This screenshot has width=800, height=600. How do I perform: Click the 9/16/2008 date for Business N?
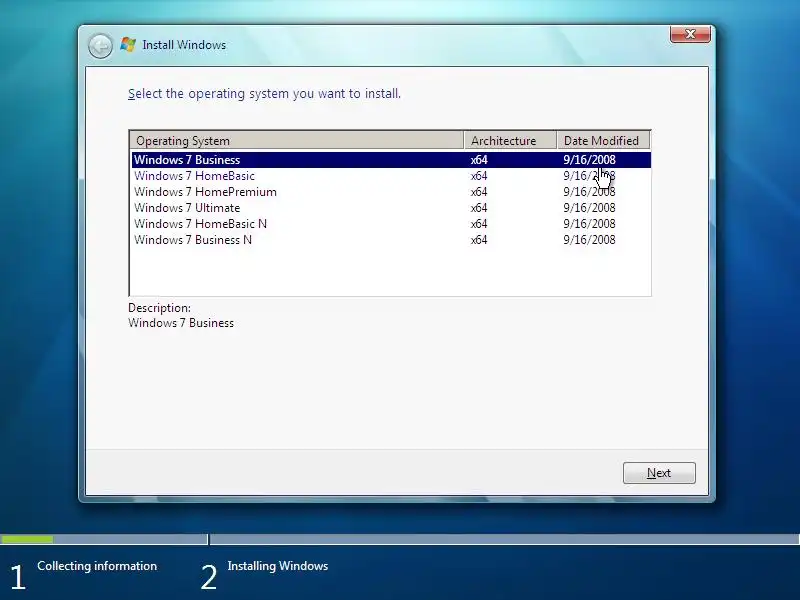pyautogui.click(x=589, y=240)
